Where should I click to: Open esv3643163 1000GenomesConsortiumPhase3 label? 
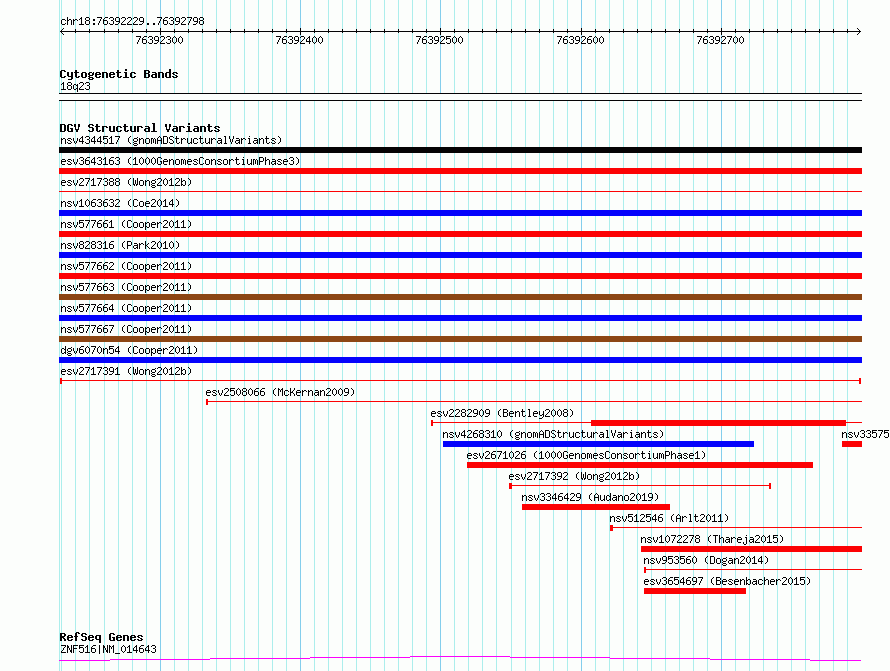(180, 161)
